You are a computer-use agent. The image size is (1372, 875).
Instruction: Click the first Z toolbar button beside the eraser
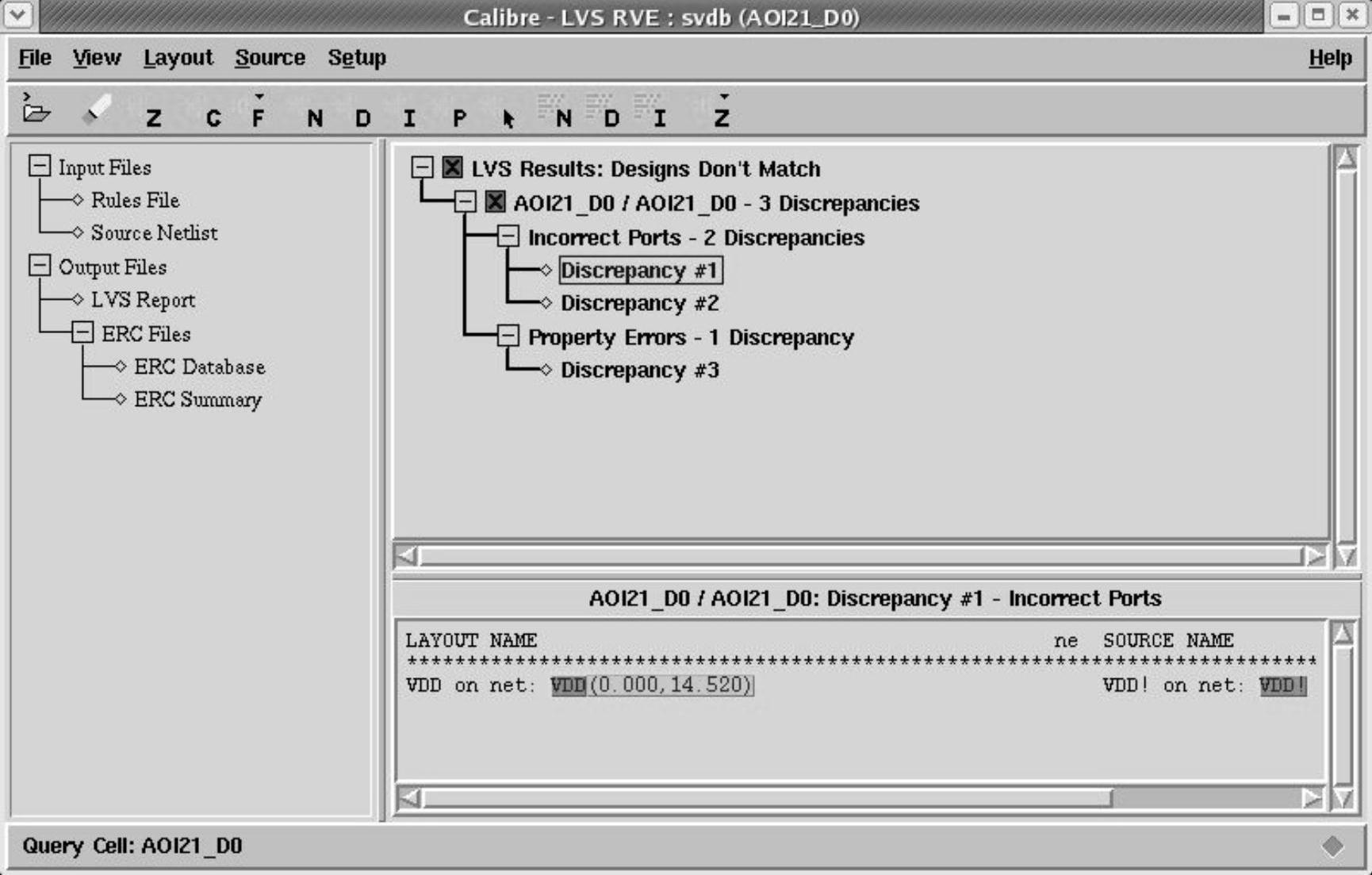154,119
